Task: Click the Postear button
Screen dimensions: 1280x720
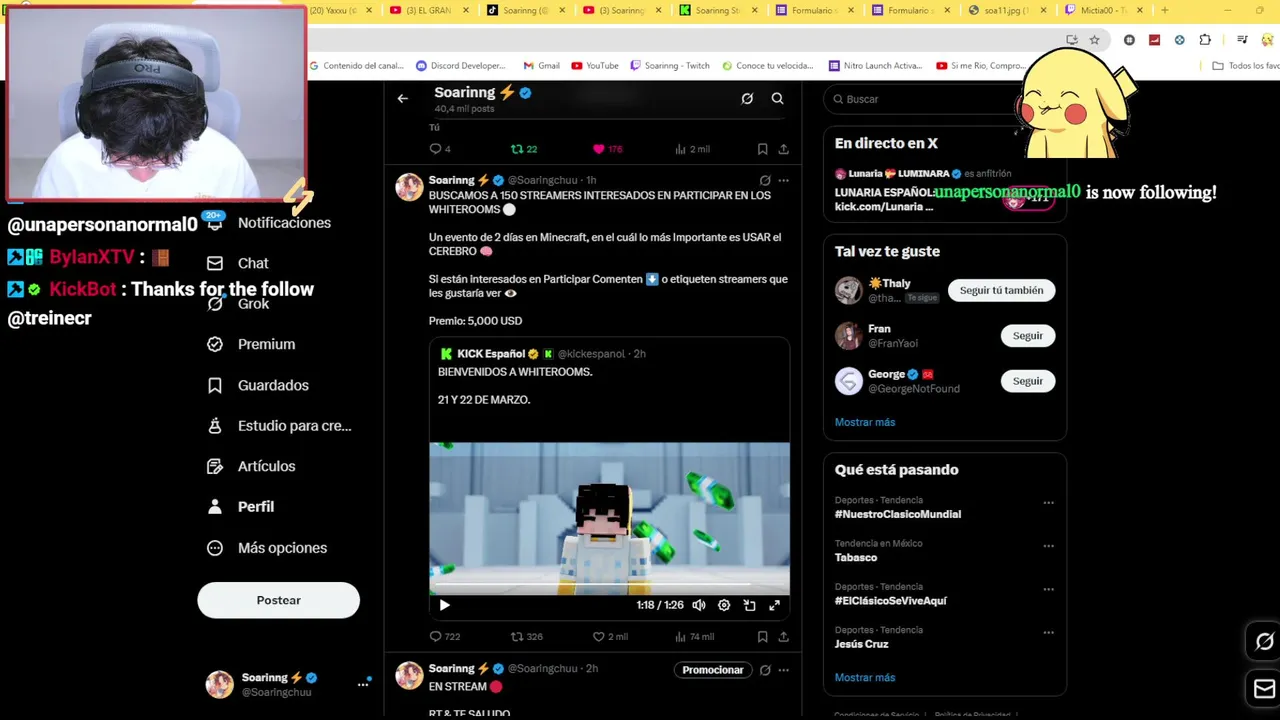Action: click(x=278, y=600)
